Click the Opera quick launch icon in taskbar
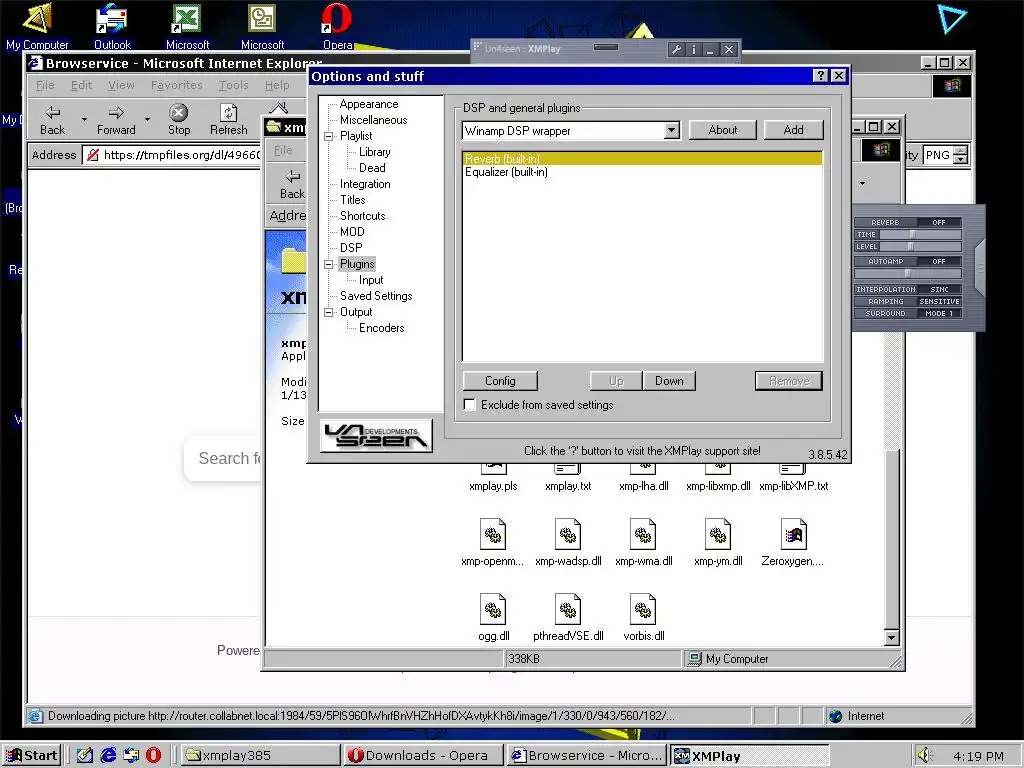Screen dimensions: 1024x768 [x=153, y=755]
